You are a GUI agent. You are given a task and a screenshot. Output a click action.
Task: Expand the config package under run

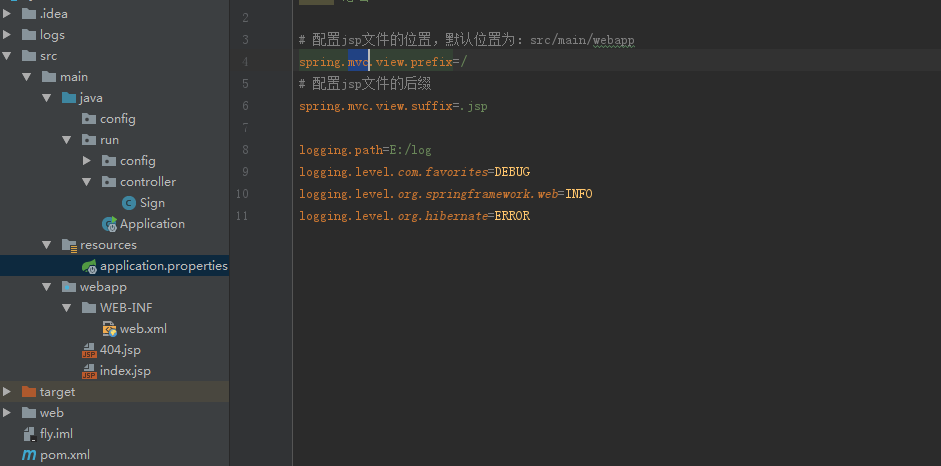pyautogui.click(x=87, y=161)
